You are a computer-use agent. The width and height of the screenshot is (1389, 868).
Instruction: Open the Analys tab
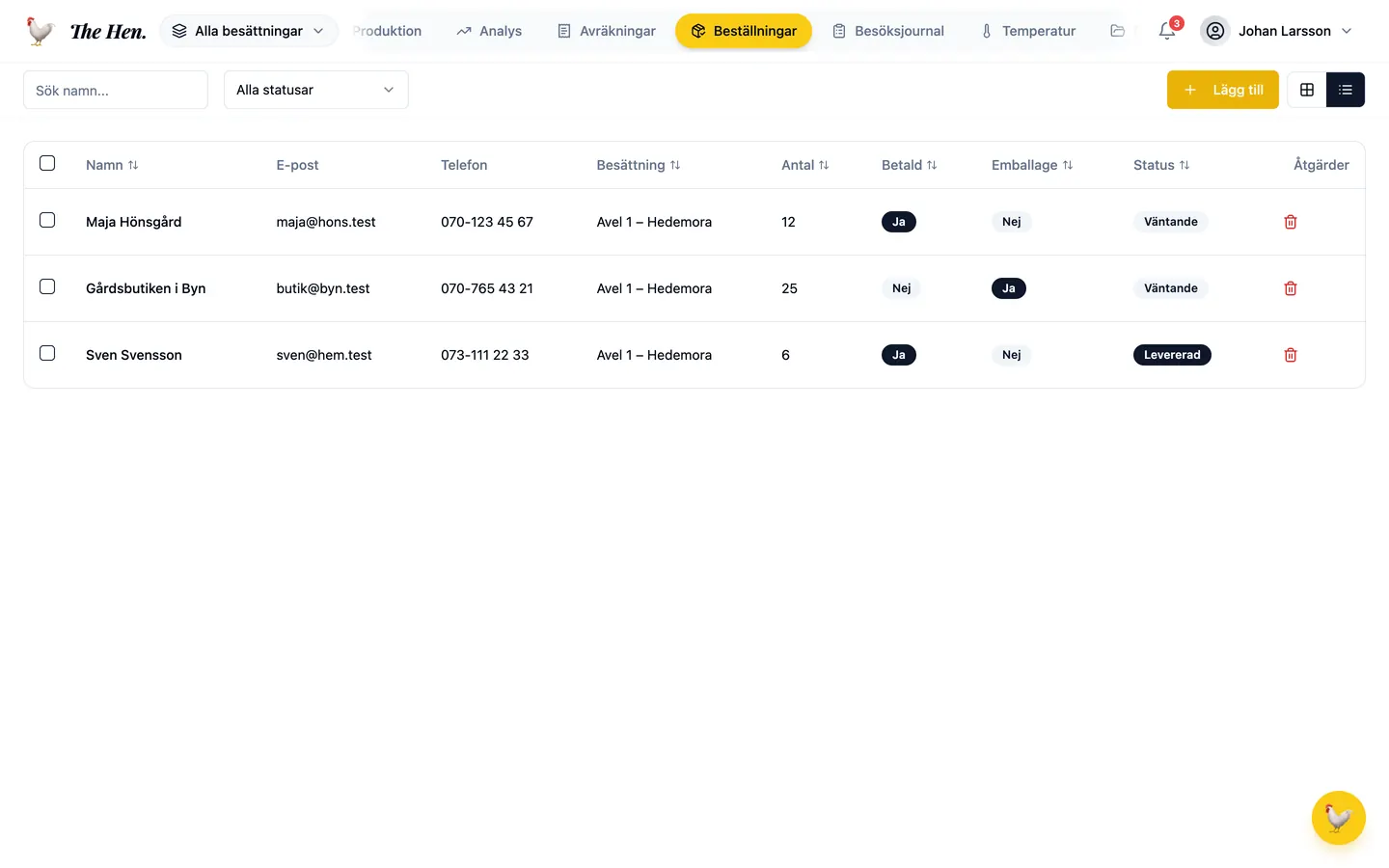(x=489, y=31)
